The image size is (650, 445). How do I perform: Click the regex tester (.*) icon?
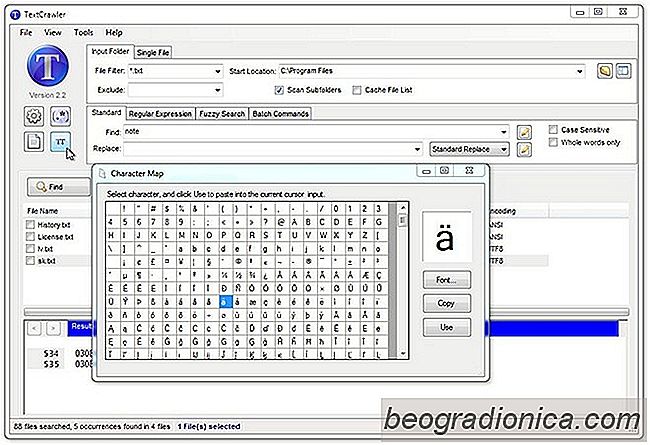(x=59, y=116)
